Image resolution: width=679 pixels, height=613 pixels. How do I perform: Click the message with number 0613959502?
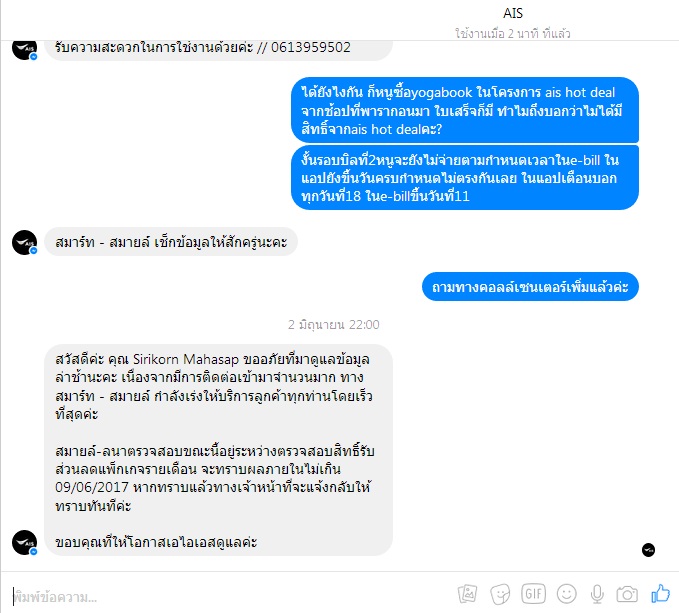(x=218, y=49)
